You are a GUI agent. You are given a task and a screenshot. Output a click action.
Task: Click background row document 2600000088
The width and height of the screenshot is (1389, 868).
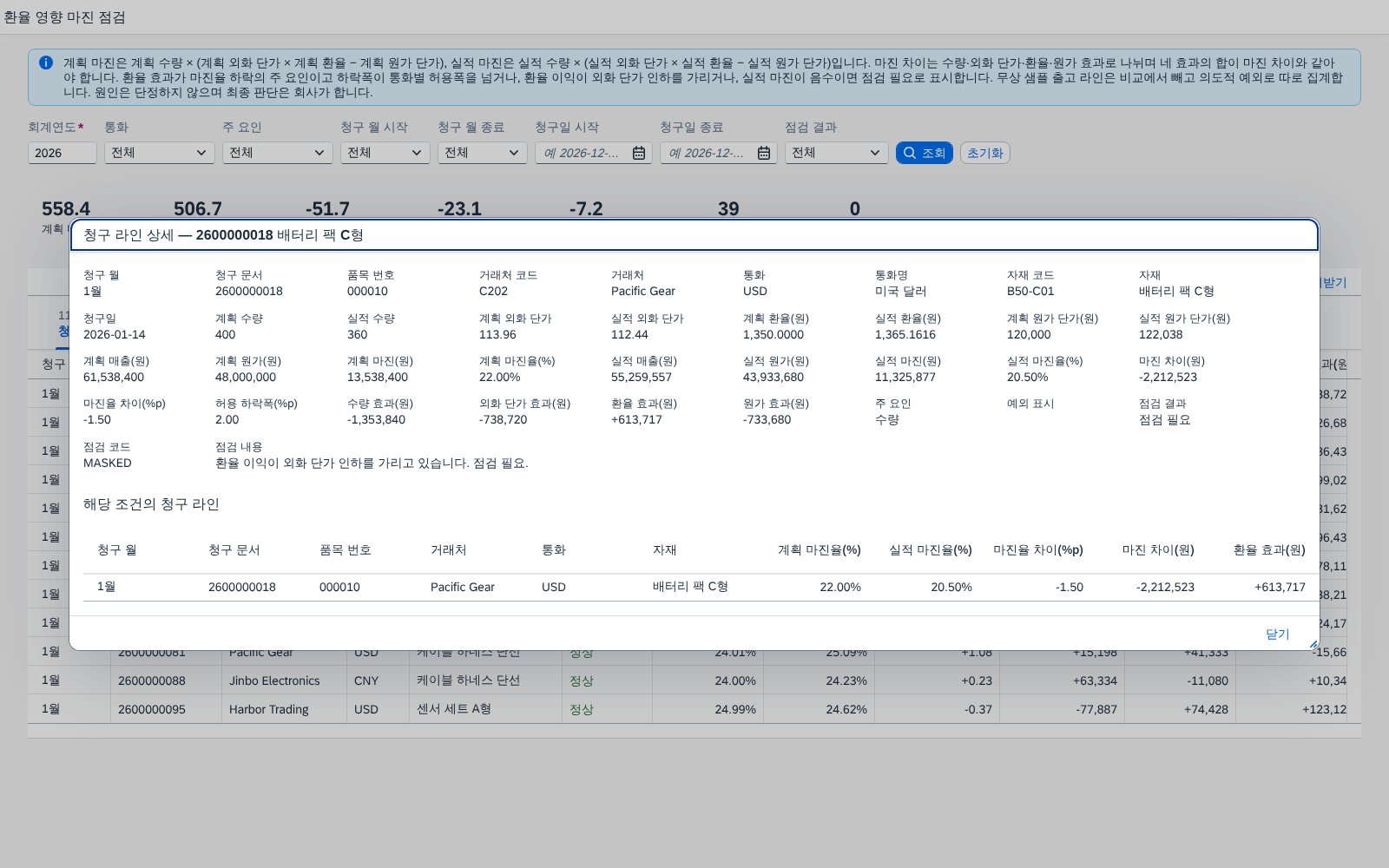coord(152,681)
